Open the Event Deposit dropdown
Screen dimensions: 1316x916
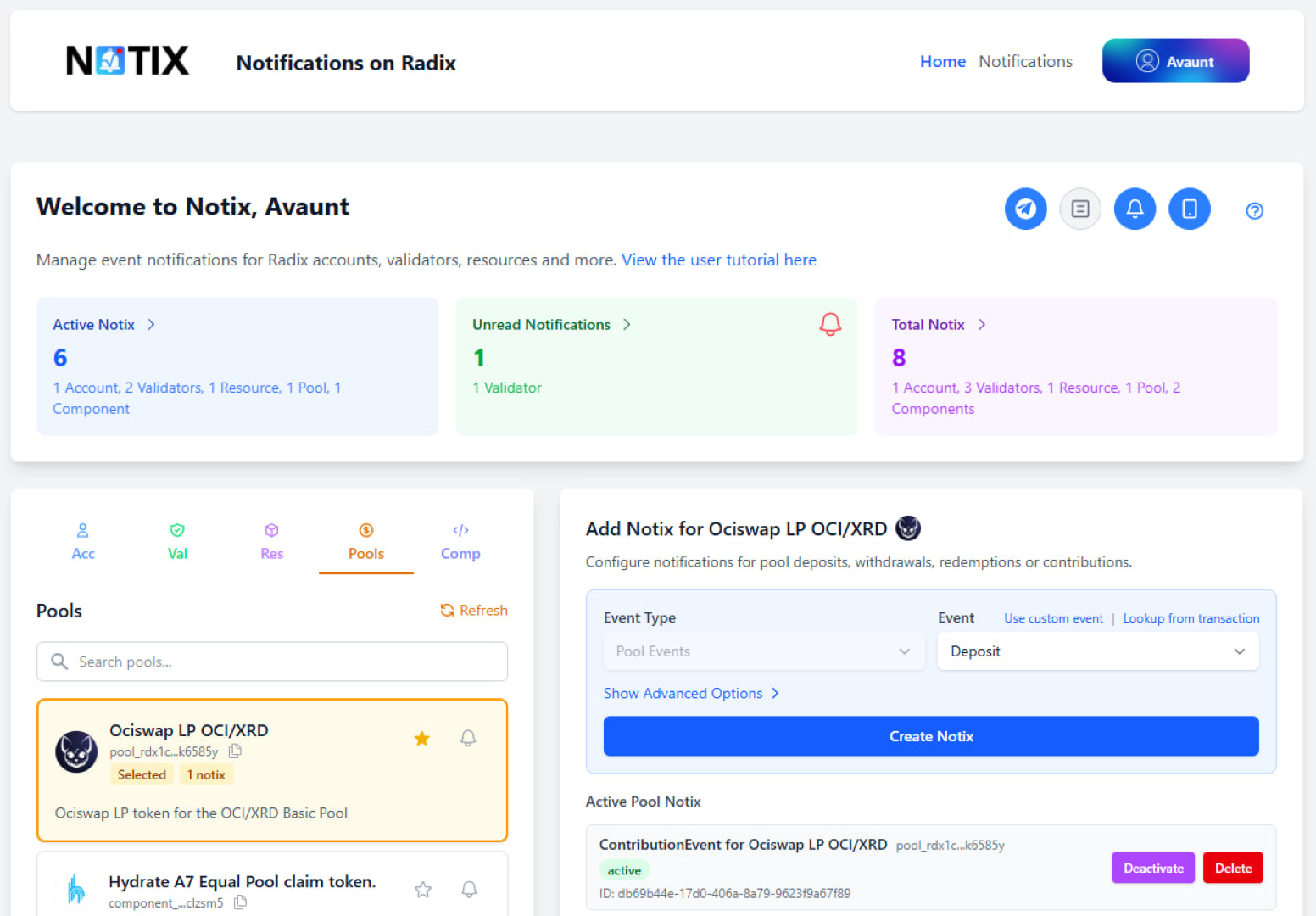pos(1098,651)
